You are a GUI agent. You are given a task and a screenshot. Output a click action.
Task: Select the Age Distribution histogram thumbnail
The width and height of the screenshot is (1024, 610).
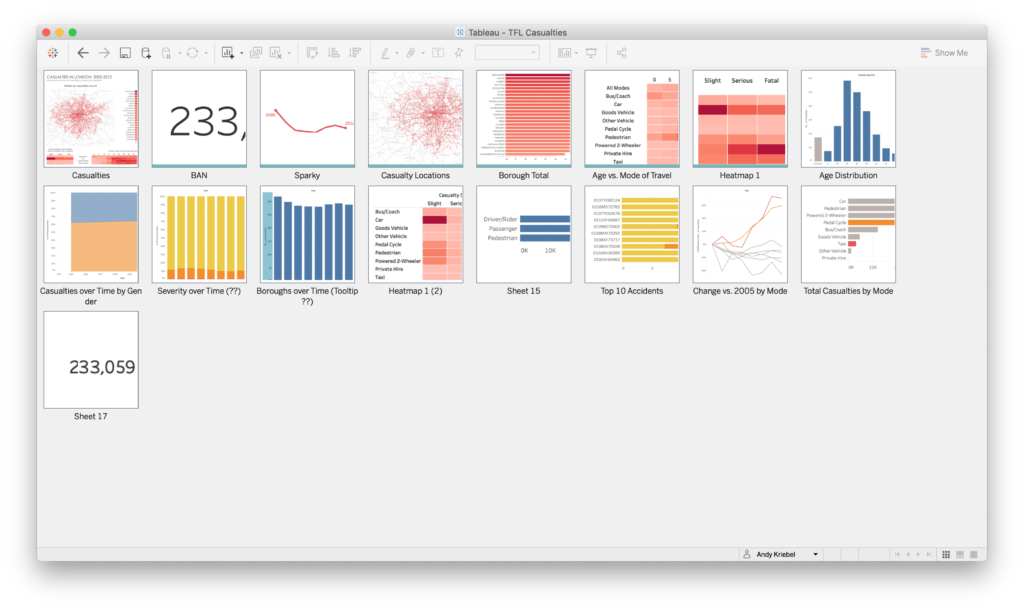coord(848,119)
